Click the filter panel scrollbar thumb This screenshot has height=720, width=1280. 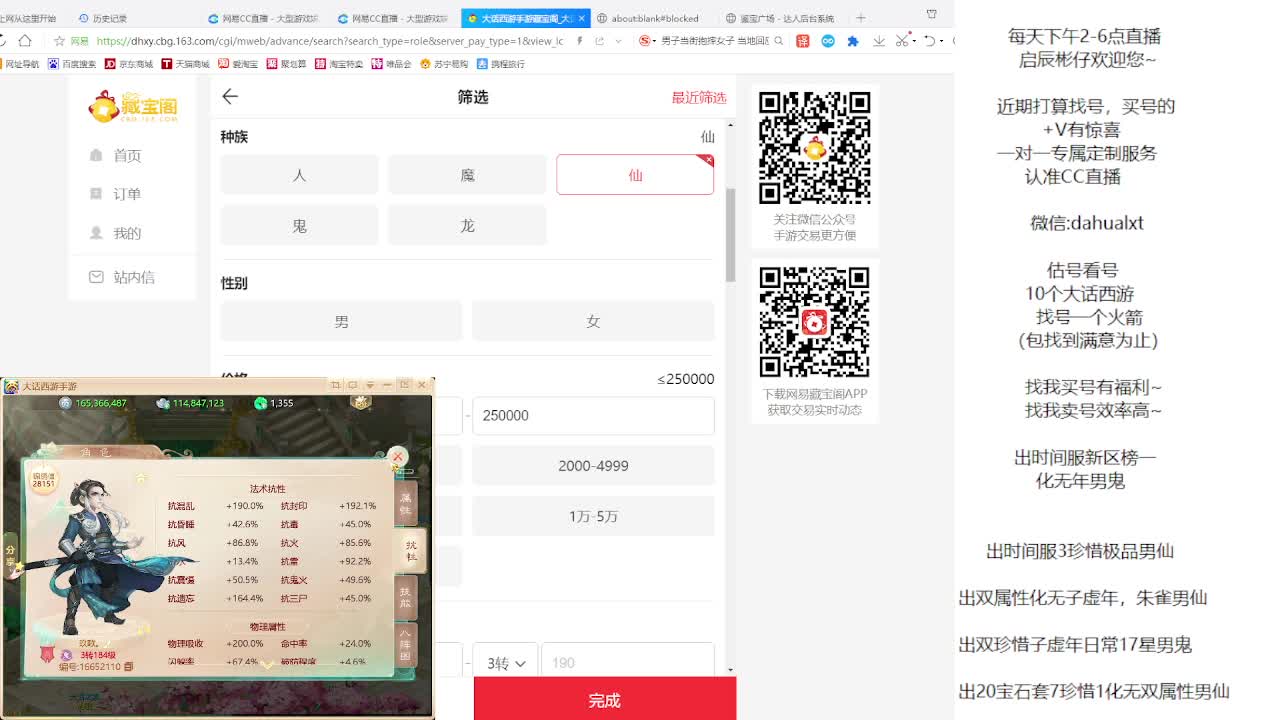tap(730, 235)
